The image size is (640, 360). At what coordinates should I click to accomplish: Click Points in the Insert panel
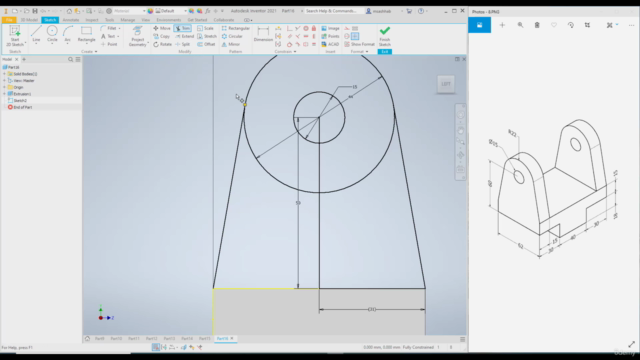coord(330,36)
